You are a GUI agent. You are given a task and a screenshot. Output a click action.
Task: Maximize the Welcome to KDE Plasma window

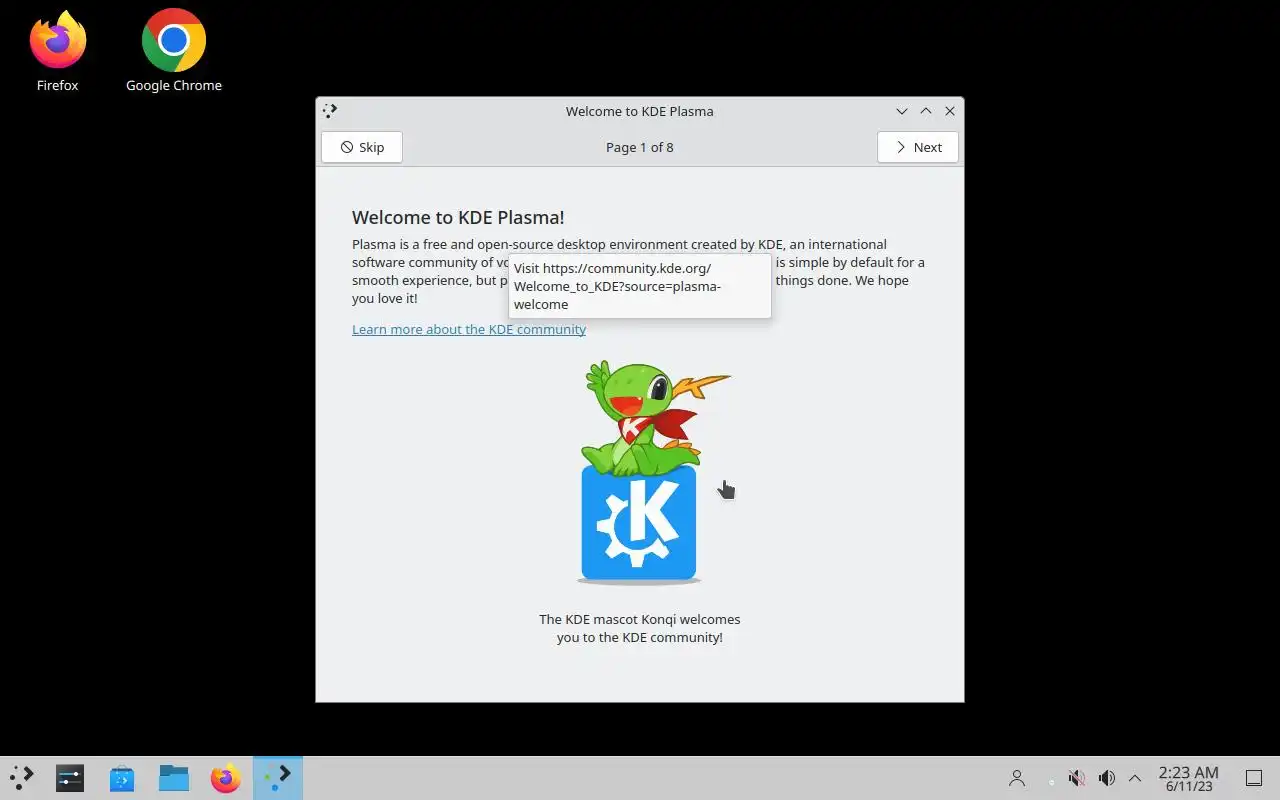[x=926, y=111]
